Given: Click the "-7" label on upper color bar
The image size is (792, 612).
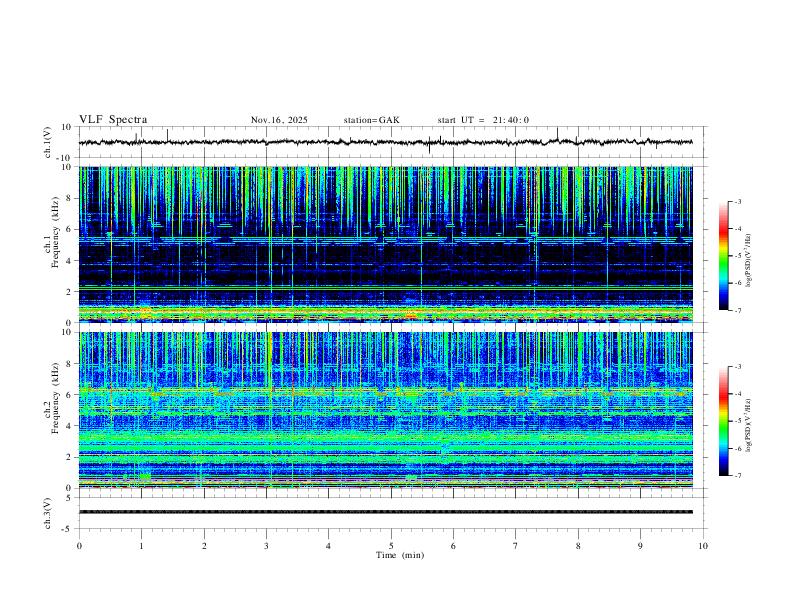Looking at the screenshot, I should coord(738,310).
